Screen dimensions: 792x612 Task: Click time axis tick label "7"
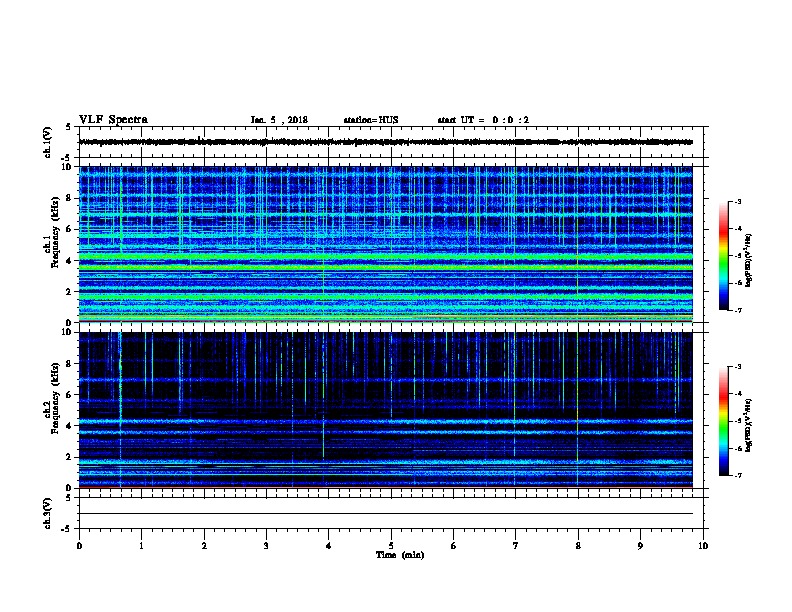click(516, 545)
